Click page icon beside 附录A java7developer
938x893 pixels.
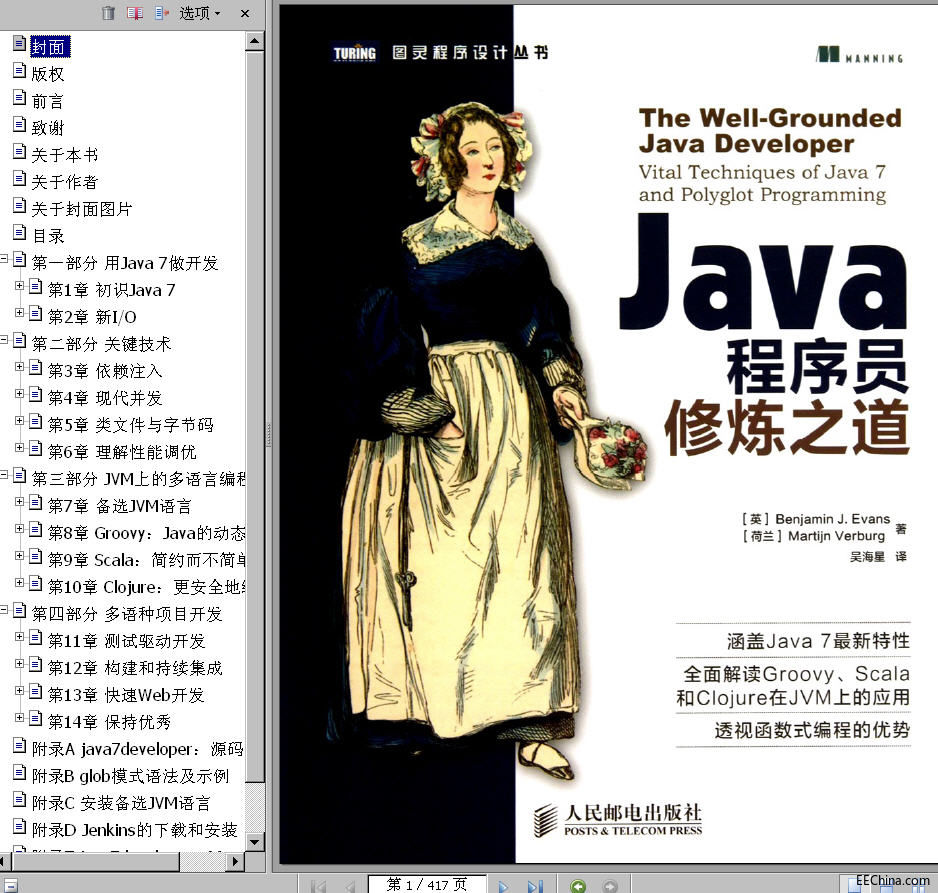[x=20, y=745]
